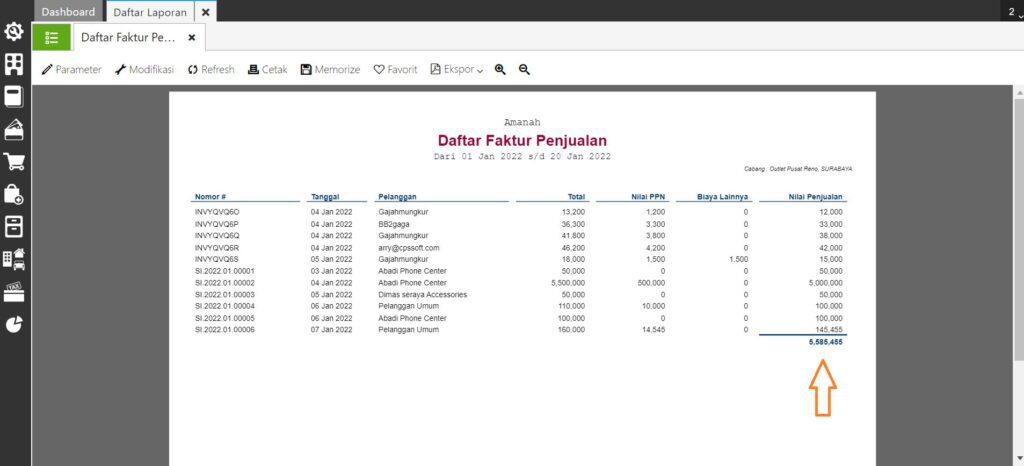The height and width of the screenshot is (466, 1024).
Task: Open the settings gear in sidebar
Action: (x=14, y=32)
